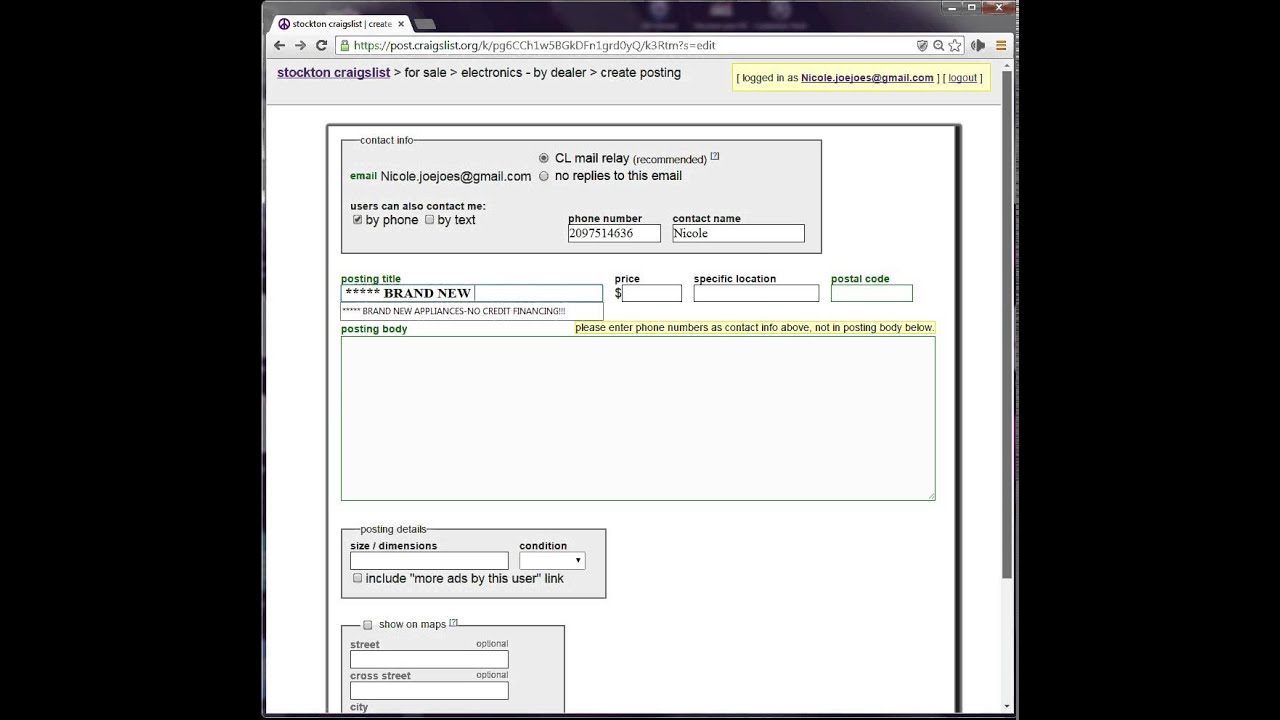The image size is (1280, 720).
Task: Click the price input field
Action: [652, 293]
